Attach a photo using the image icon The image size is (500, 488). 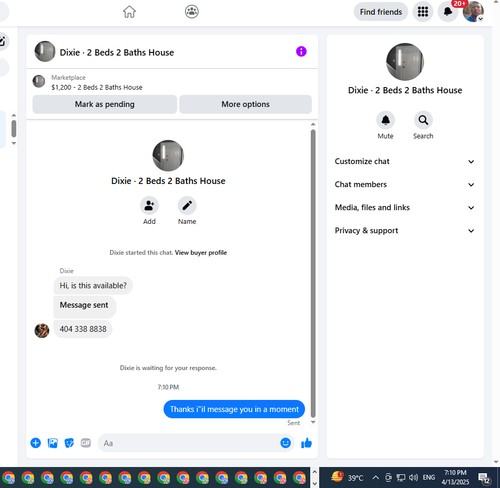point(53,443)
